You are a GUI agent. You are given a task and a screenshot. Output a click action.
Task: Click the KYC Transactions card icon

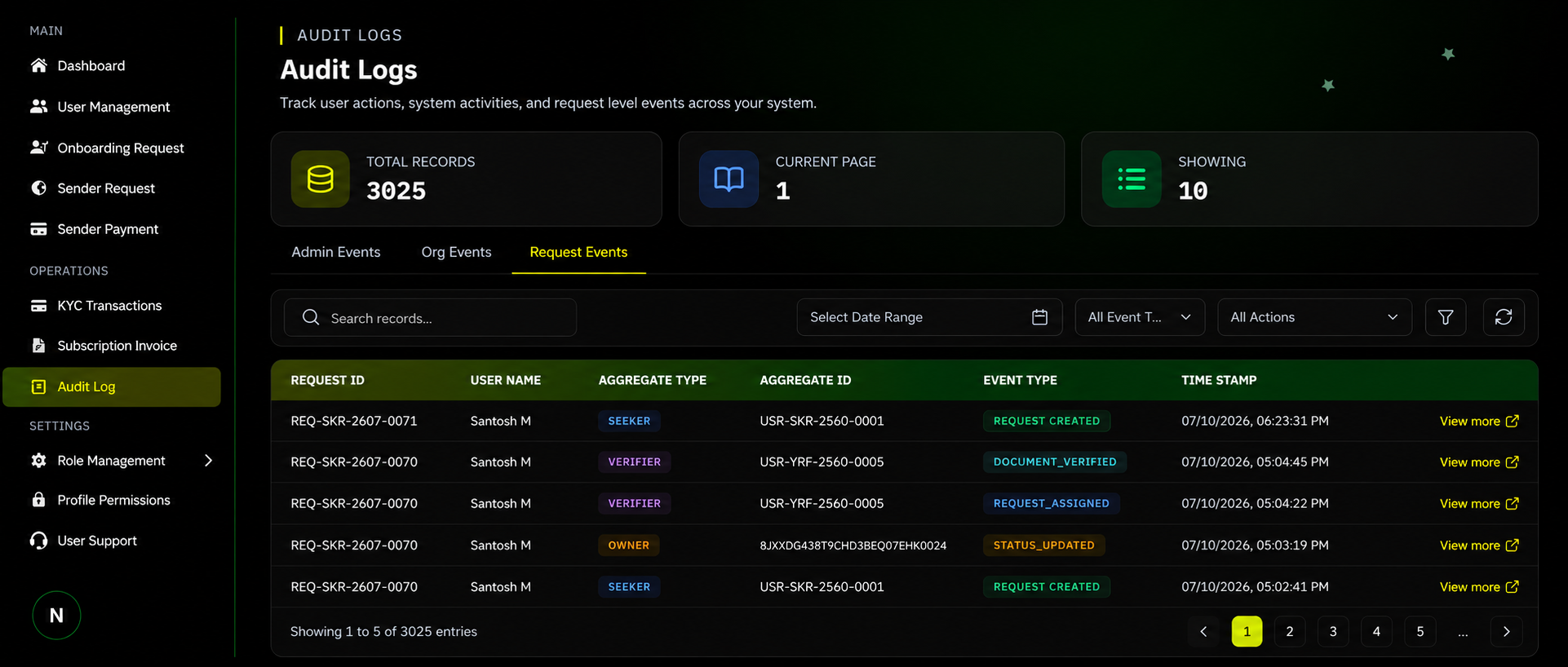pyautogui.click(x=38, y=306)
